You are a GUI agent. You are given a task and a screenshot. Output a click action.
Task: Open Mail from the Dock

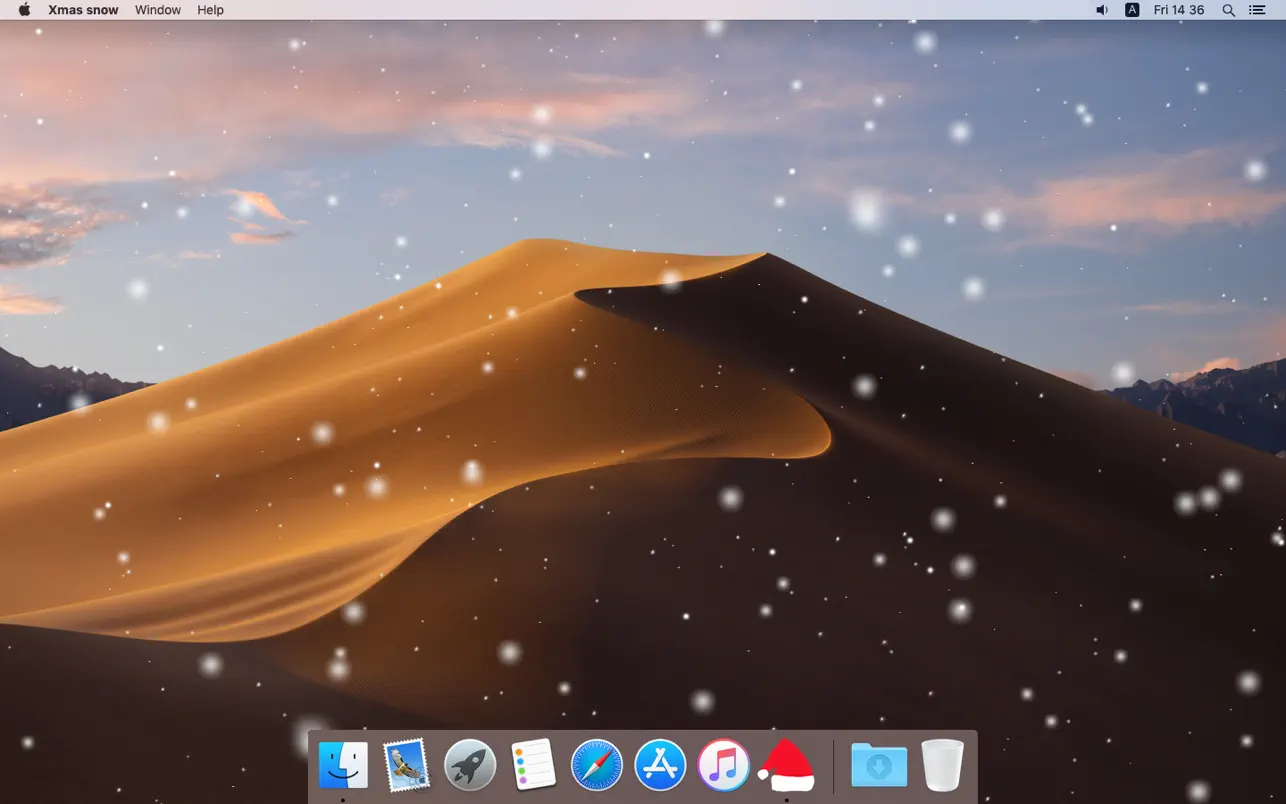406,765
